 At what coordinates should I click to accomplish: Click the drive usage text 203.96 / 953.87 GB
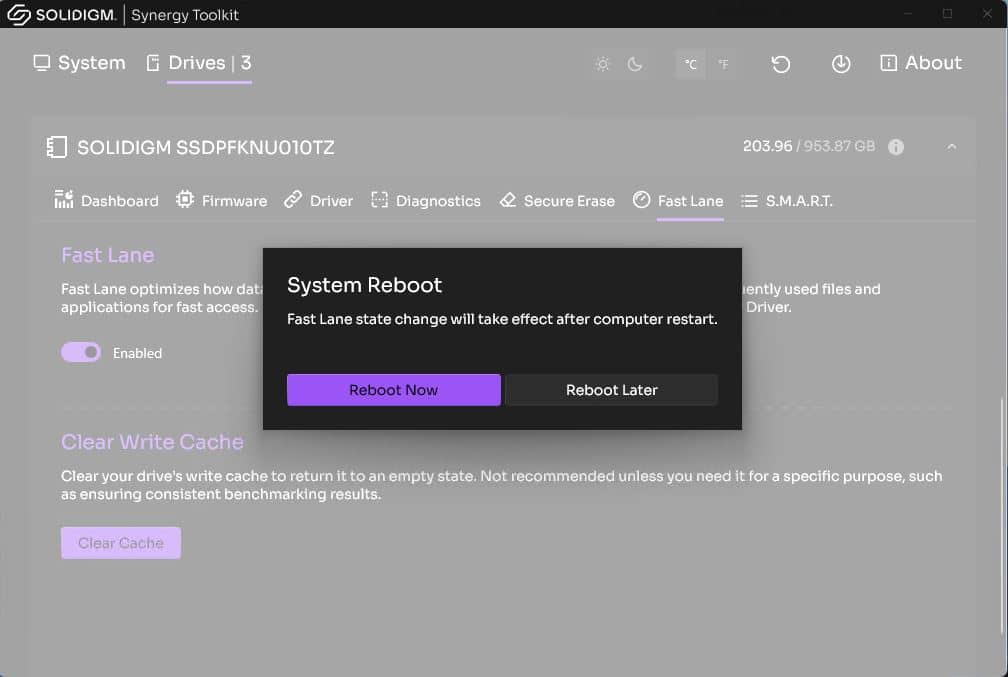[809, 147]
